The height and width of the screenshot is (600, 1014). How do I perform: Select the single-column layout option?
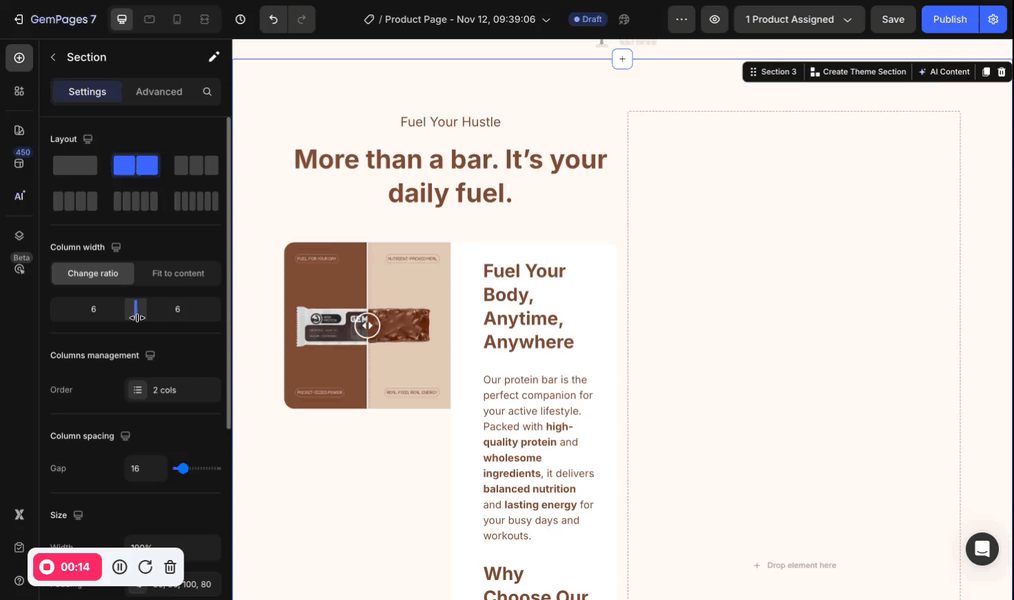click(75, 165)
